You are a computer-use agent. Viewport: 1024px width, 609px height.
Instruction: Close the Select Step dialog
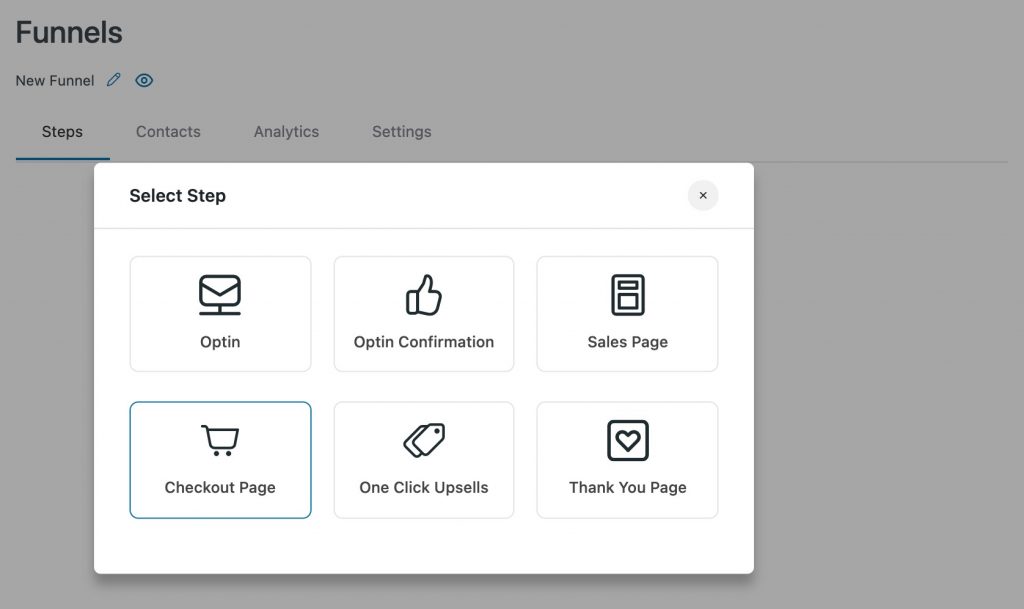(703, 195)
